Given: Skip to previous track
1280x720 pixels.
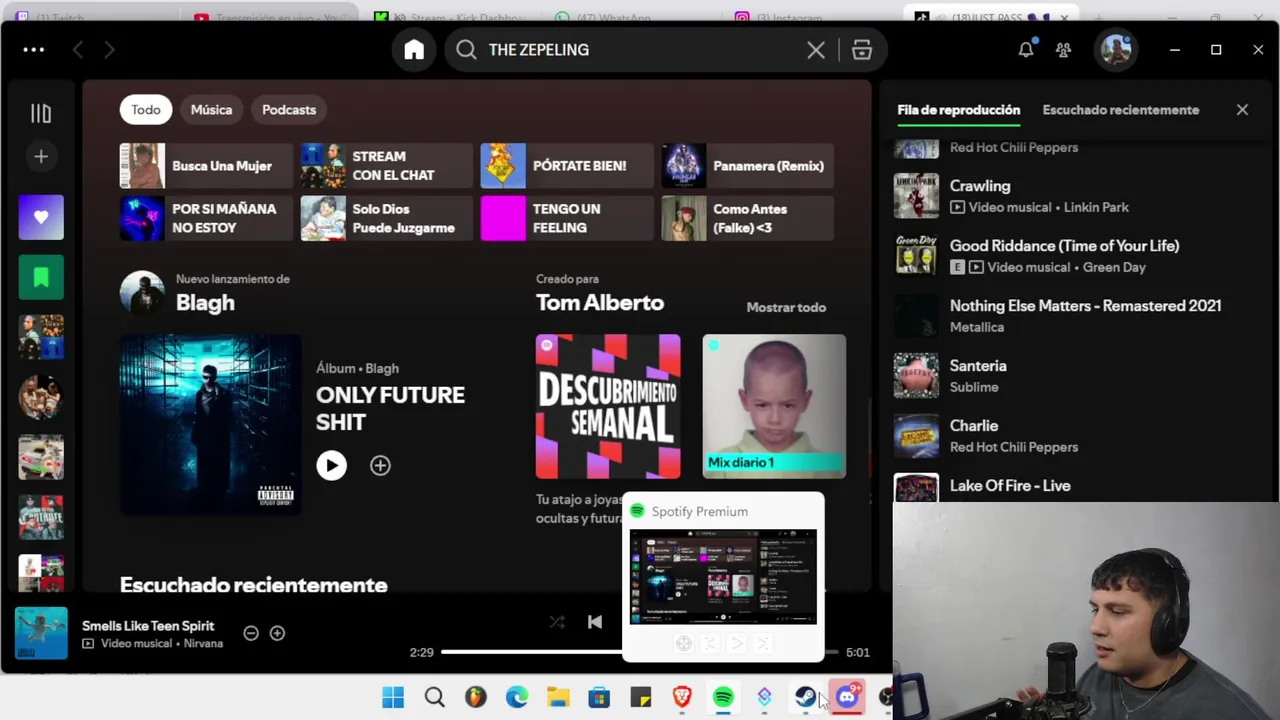Looking at the screenshot, I should [595, 622].
